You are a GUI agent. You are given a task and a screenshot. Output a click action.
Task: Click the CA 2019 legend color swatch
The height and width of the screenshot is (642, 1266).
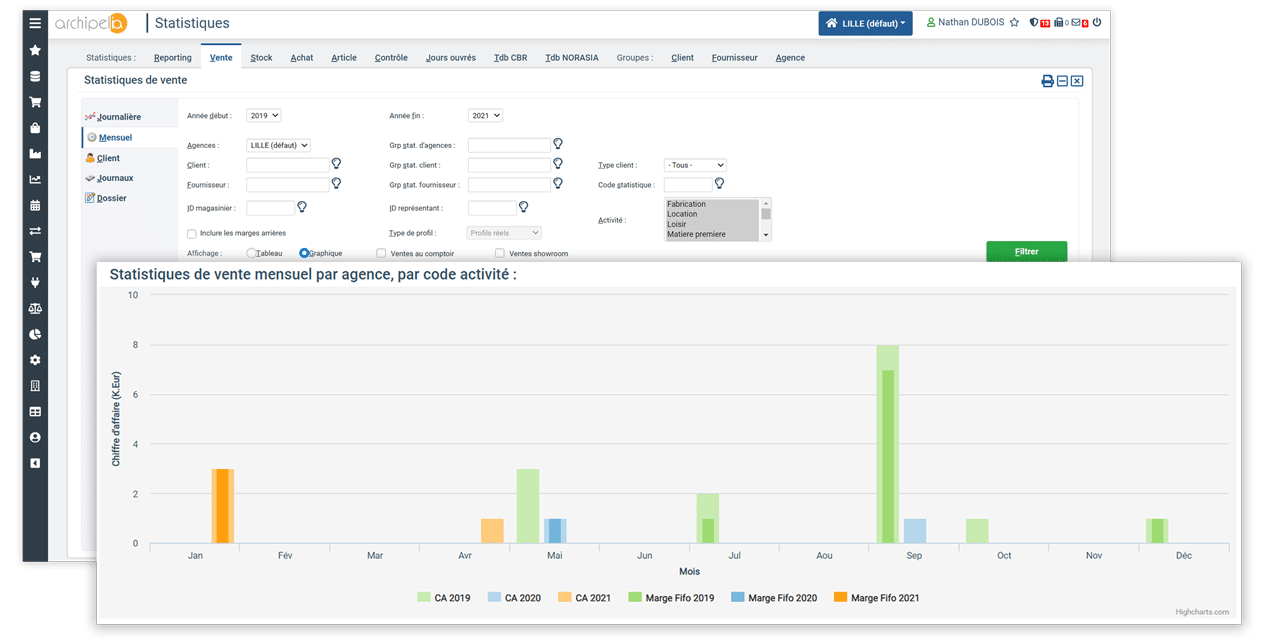[421, 596]
